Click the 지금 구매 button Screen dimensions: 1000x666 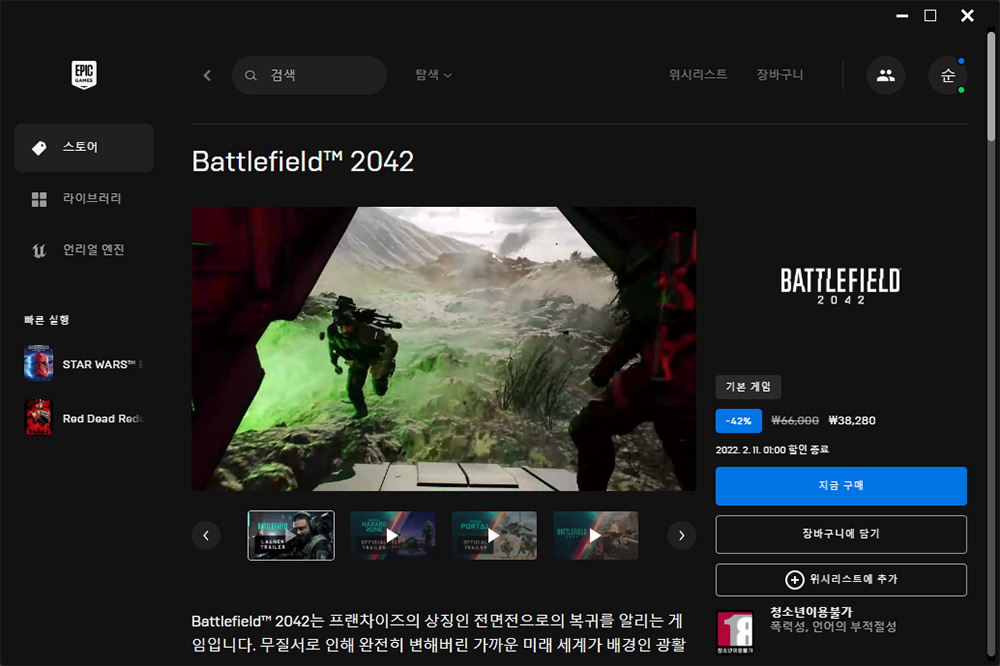pos(841,485)
